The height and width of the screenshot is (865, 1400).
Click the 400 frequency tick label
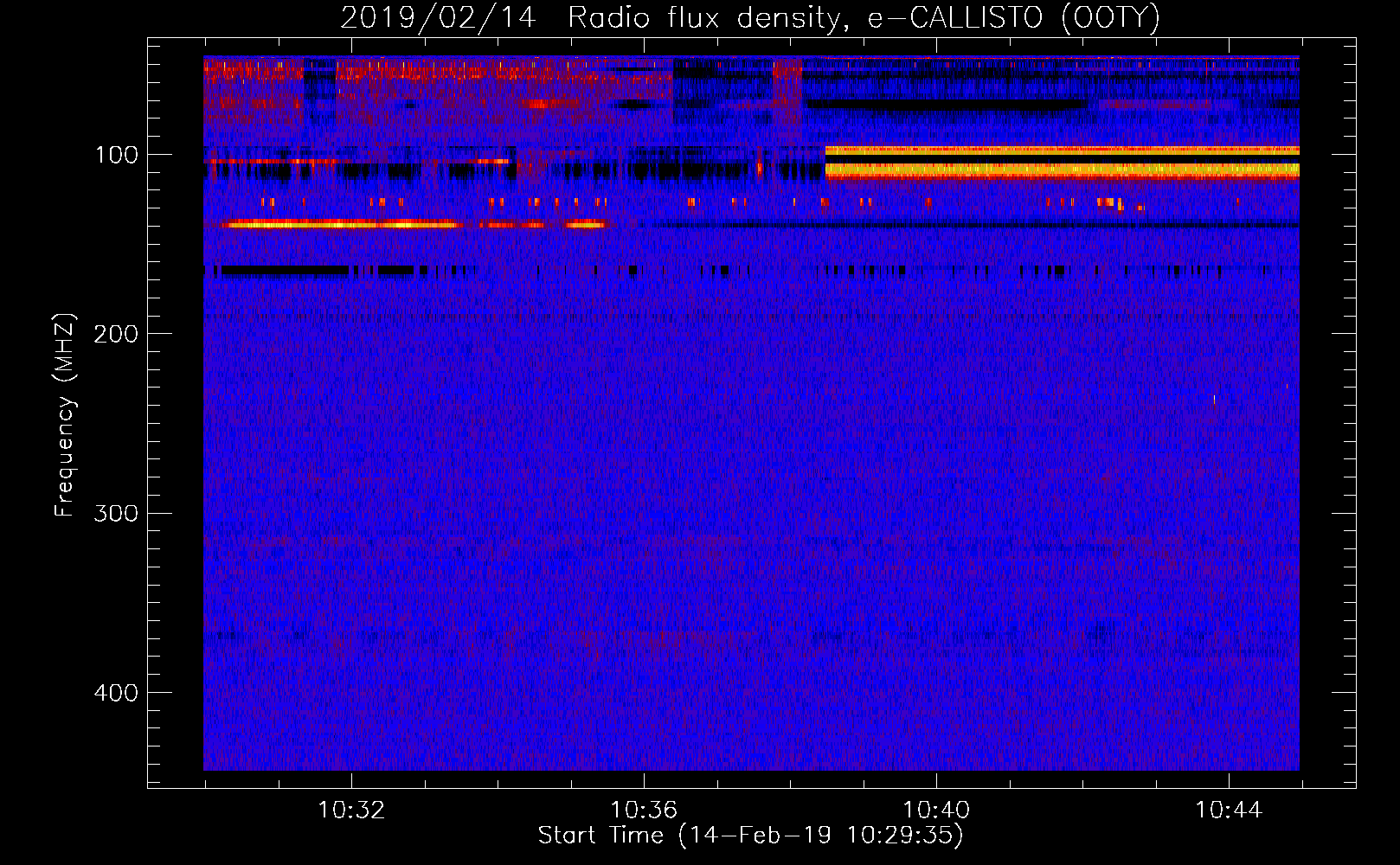116,693
